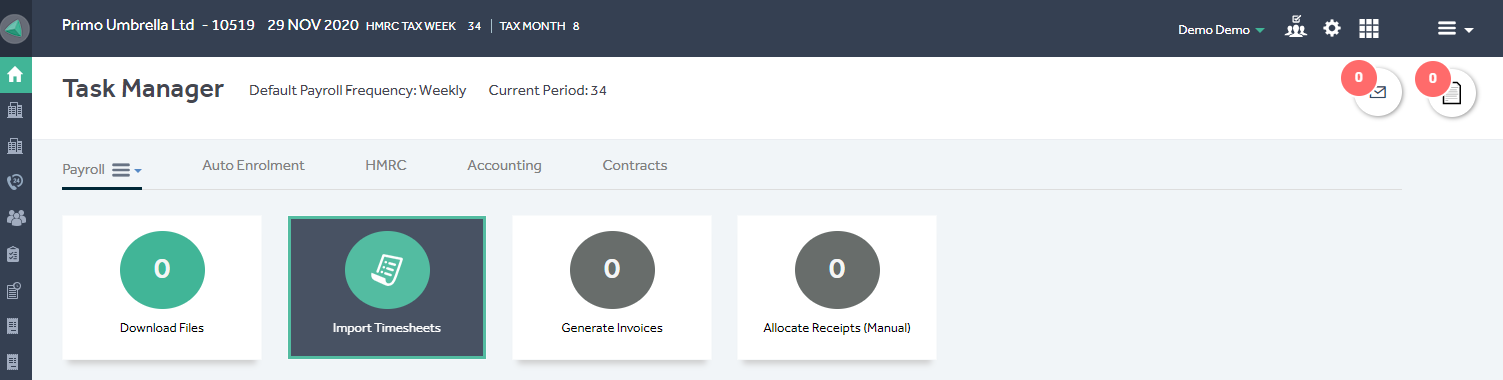Open the Allocate Receipts (Manual) tile
The width and height of the screenshot is (1503, 380).
pos(837,287)
